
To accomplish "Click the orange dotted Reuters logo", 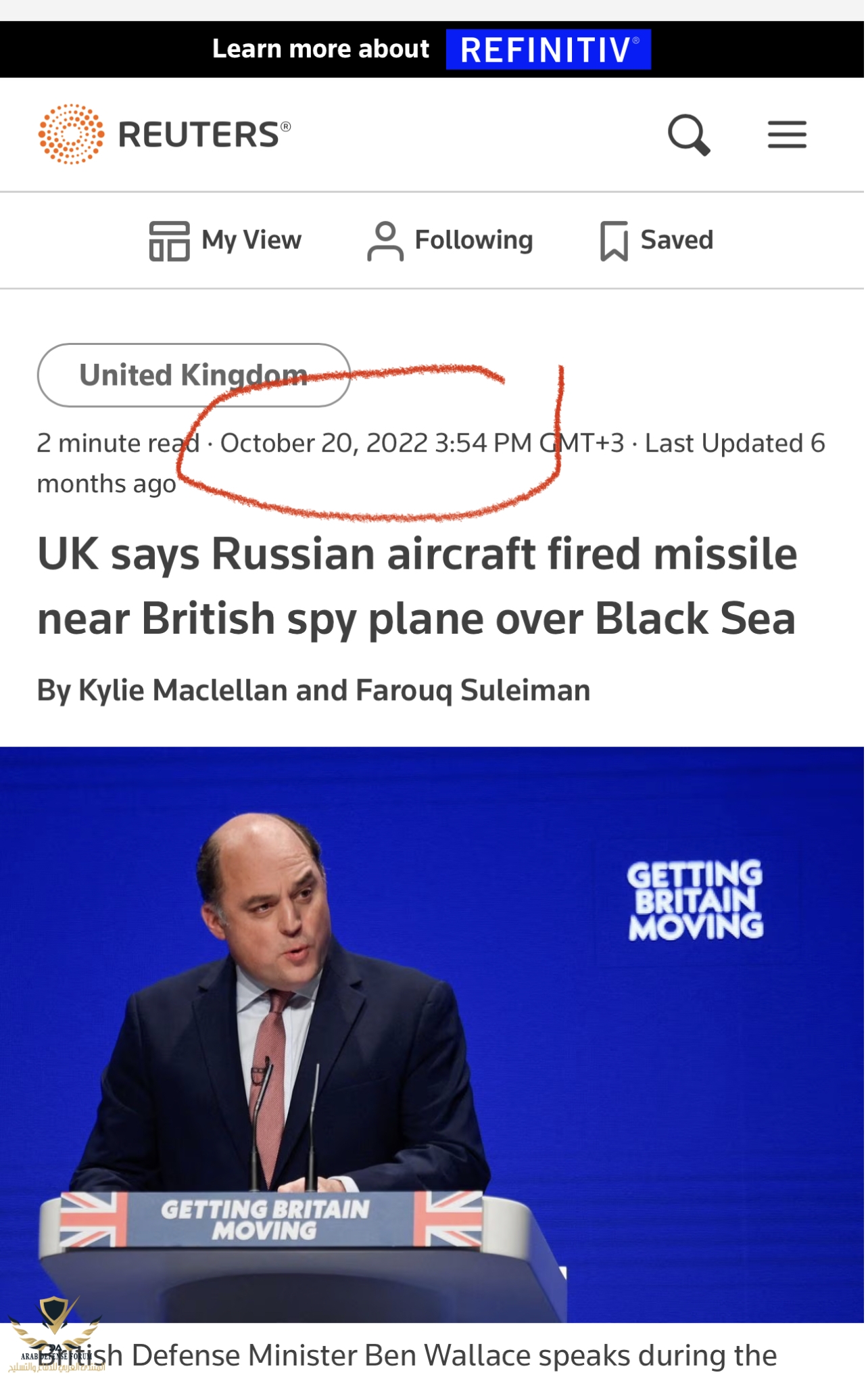I will pos(71,134).
